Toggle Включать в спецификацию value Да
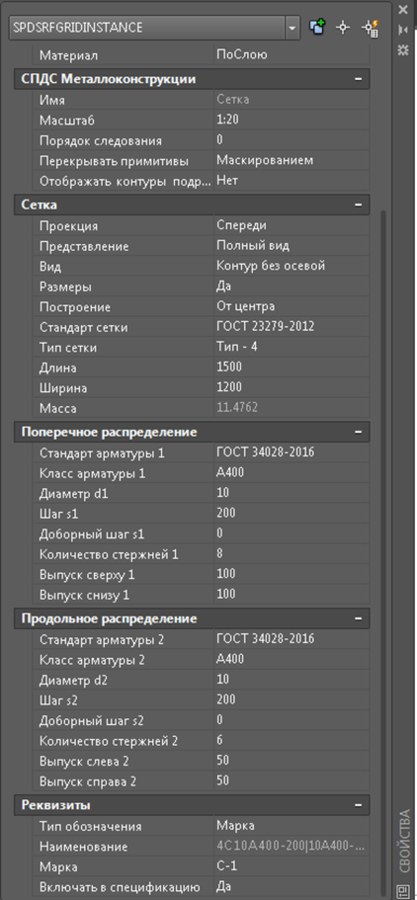 (x=291, y=886)
